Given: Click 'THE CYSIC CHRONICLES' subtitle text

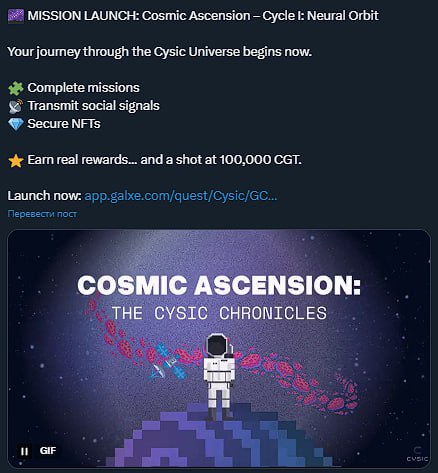Looking at the screenshot, I should pyautogui.click(x=219, y=313).
